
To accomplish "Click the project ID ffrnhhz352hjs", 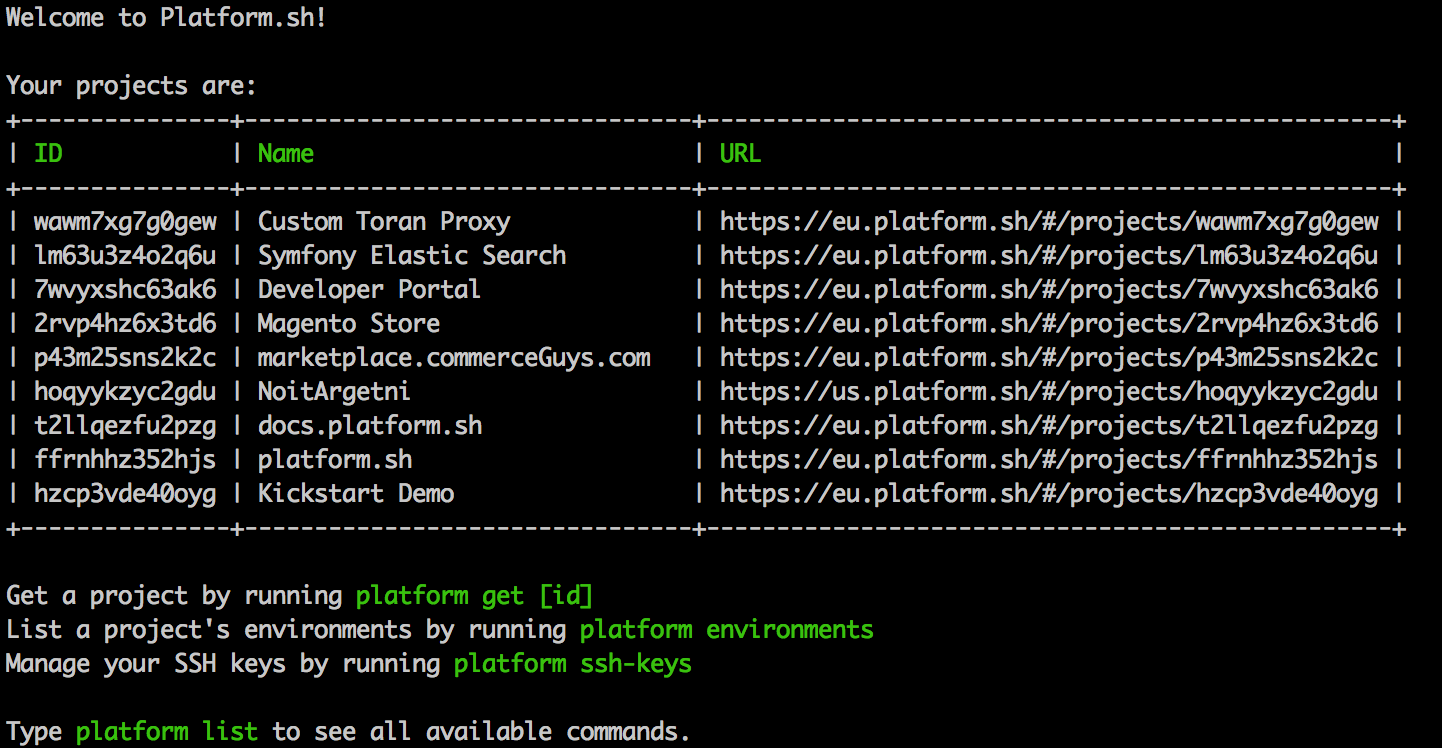I will (x=124, y=460).
